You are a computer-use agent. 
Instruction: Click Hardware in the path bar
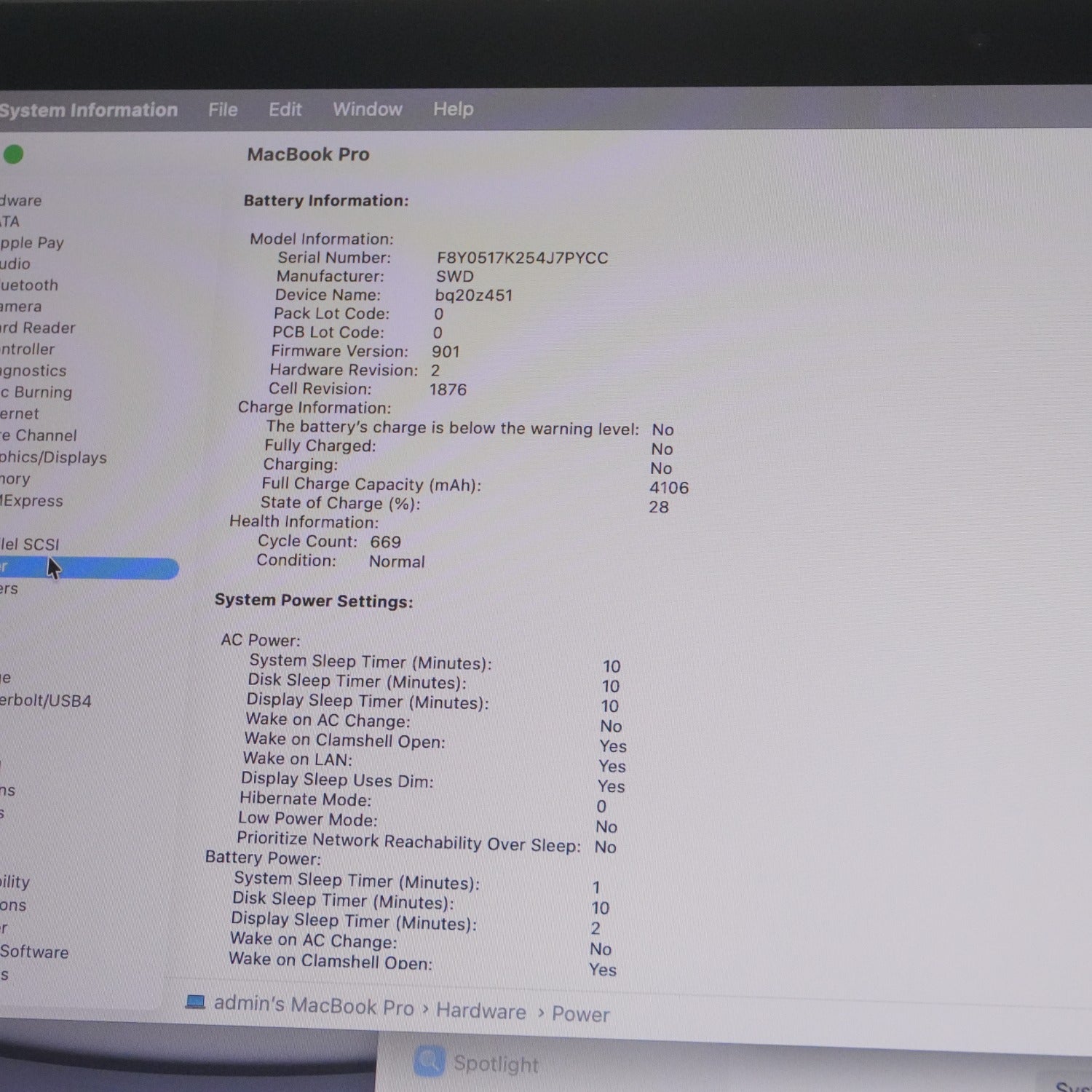click(481, 1011)
